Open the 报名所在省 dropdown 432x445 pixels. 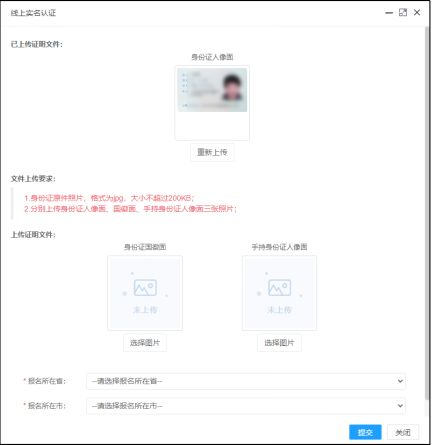click(246, 381)
